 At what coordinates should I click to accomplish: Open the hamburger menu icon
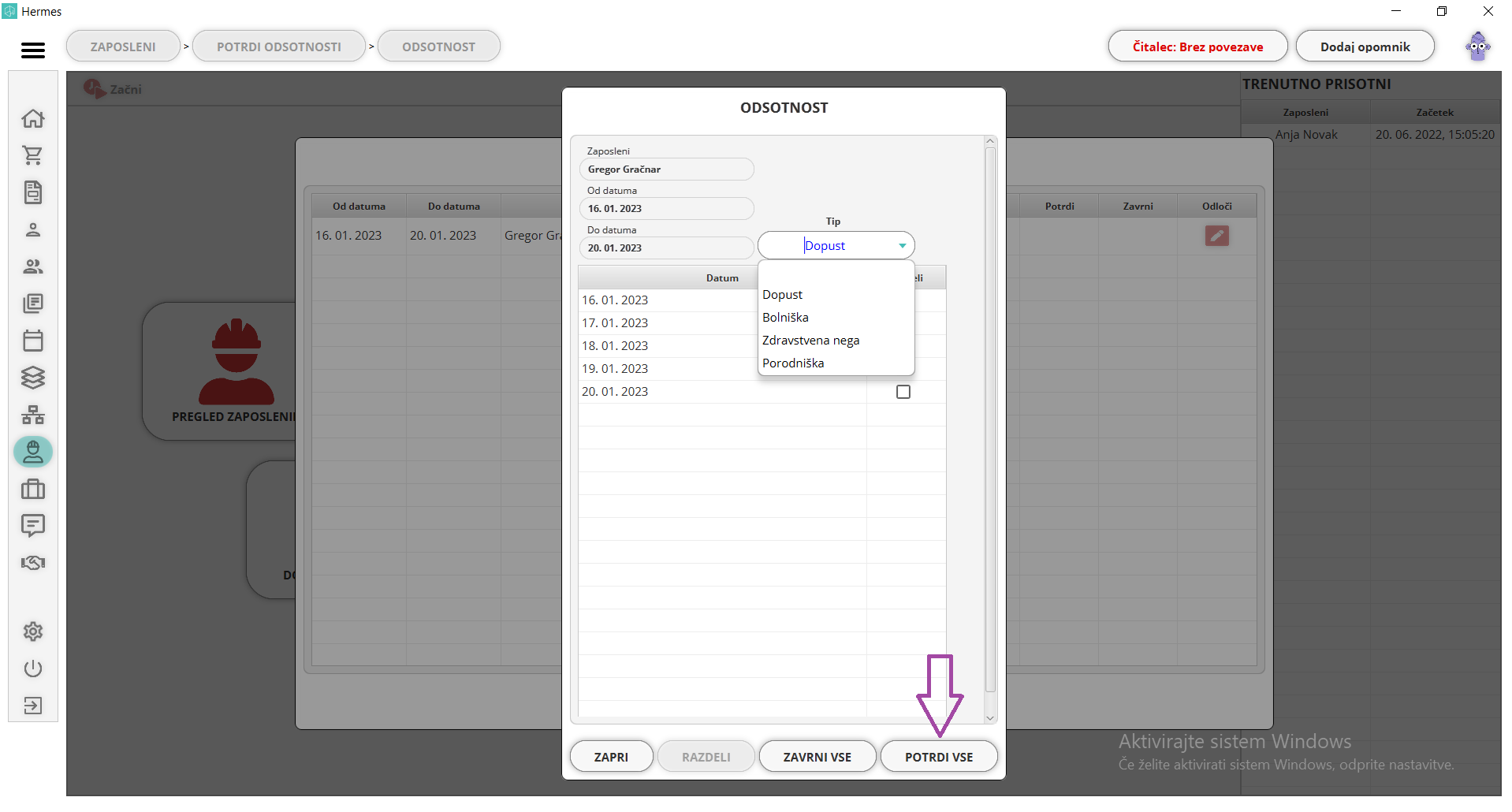[33, 50]
